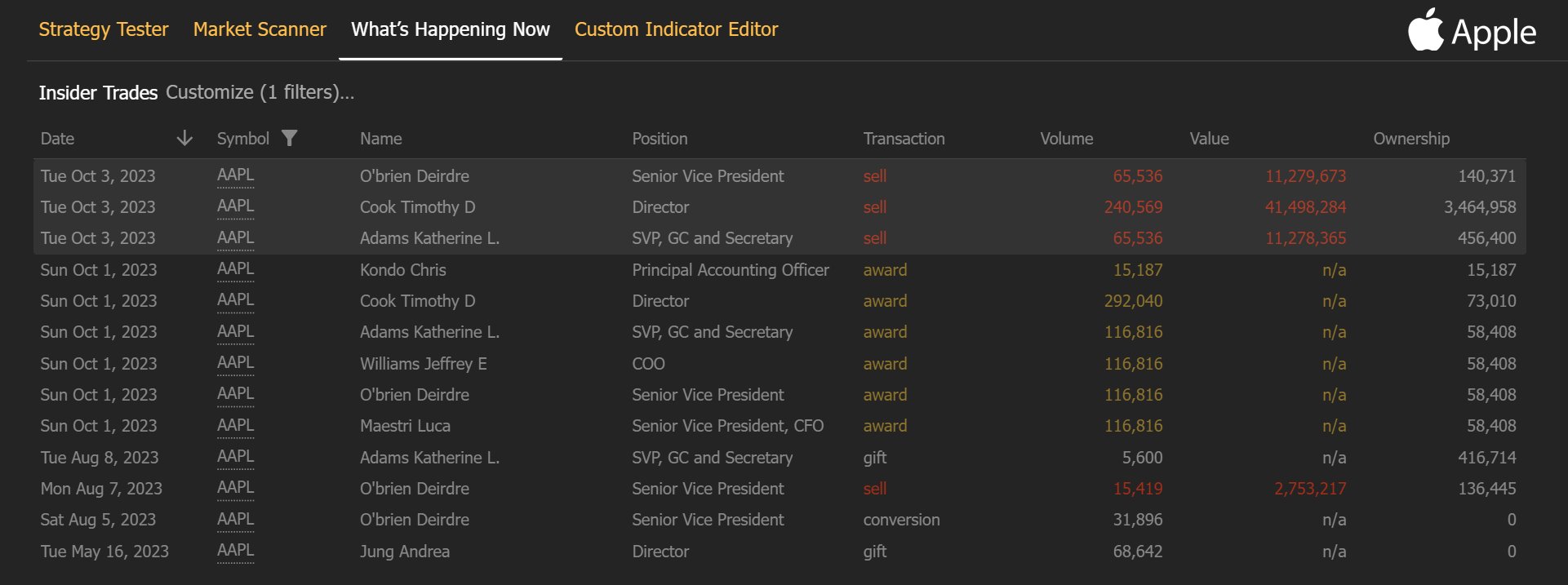Sort by the Volume column header

click(1066, 139)
